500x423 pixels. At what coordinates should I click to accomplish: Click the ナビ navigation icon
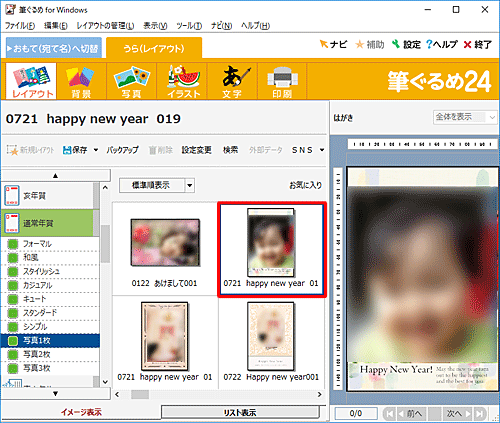click(x=333, y=44)
